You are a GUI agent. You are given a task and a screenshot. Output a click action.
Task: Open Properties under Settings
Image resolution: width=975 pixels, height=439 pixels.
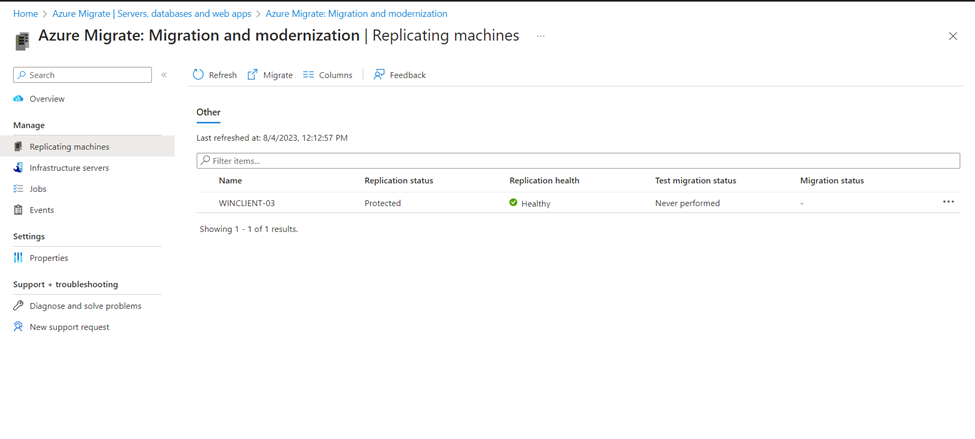(x=49, y=258)
